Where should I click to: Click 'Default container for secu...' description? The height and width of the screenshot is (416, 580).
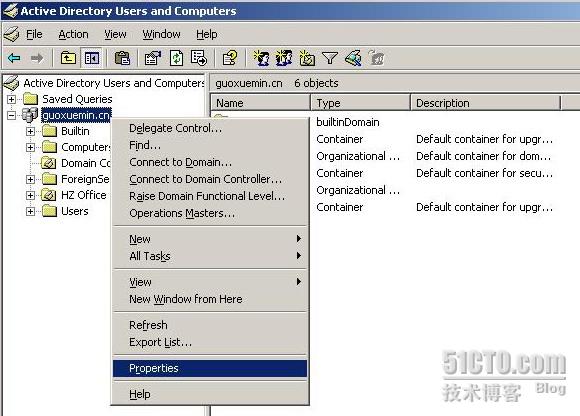click(x=485, y=173)
